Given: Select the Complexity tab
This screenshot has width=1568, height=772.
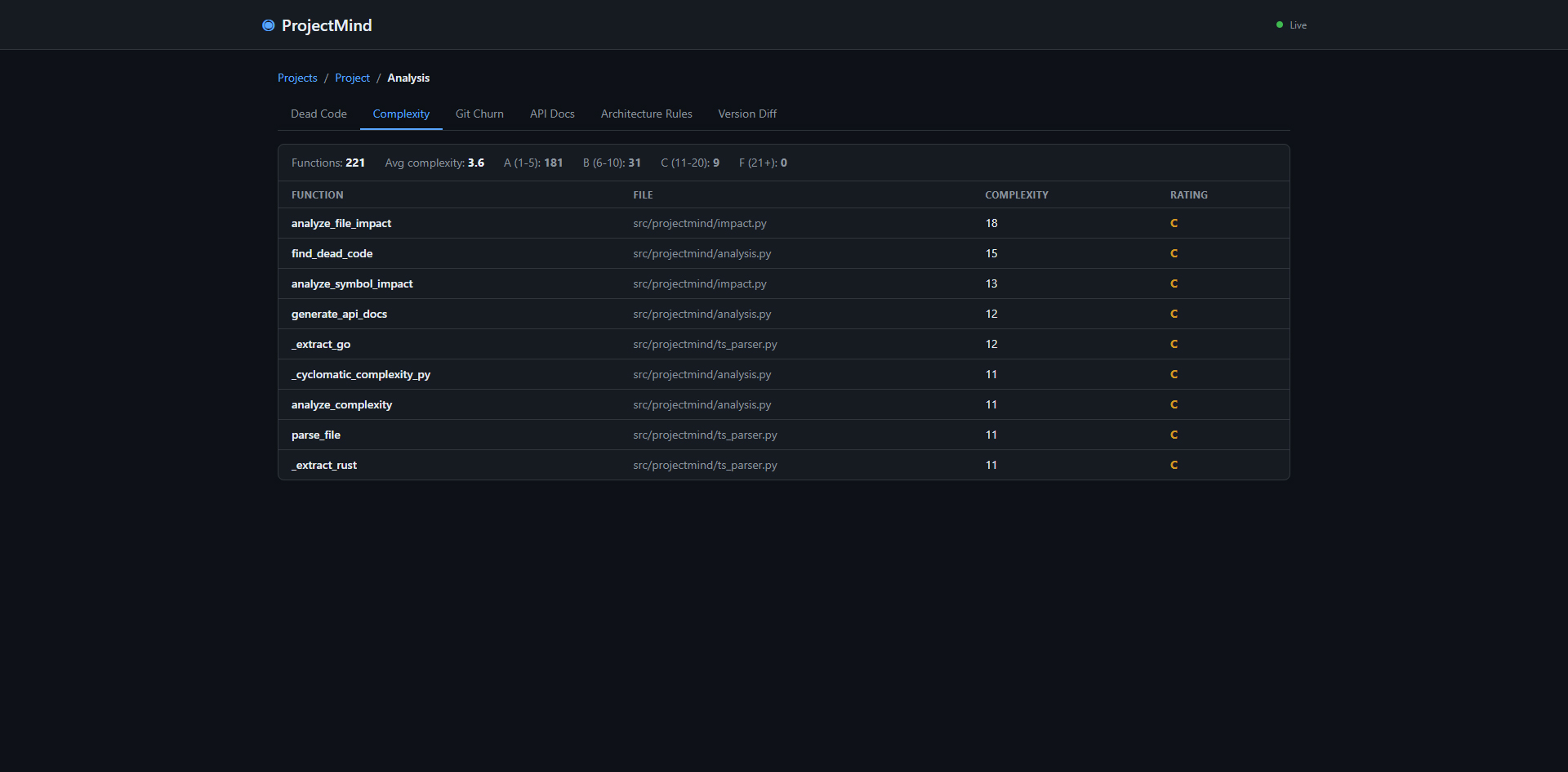Looking at the screenshot, I should click(401, 114).
